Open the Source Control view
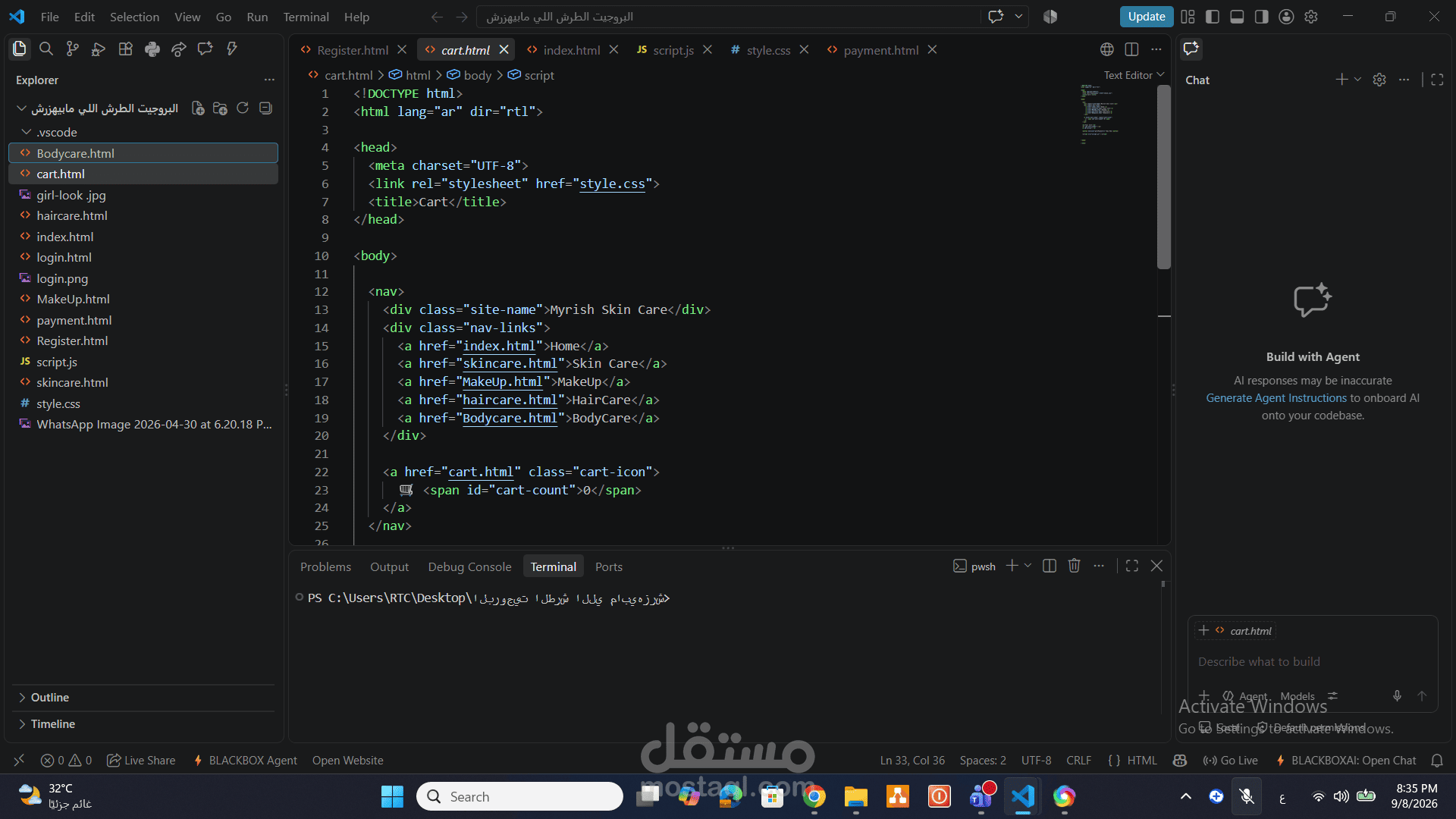The image size is (1456, 819). [73, 49]
